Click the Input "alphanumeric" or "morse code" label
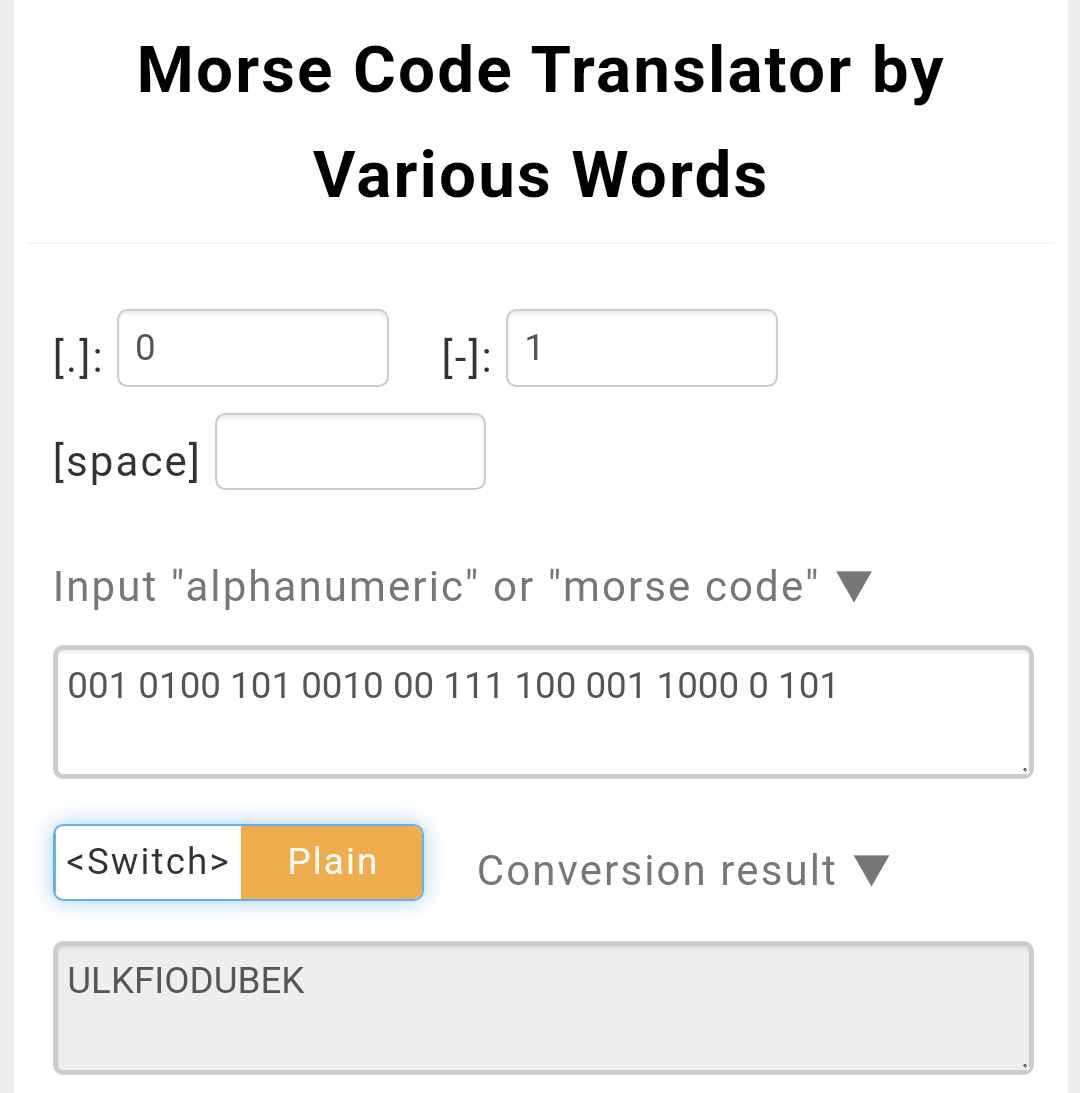This screenshot has width=1080, height=1093. pyautogui.click(x=436, y=586)
